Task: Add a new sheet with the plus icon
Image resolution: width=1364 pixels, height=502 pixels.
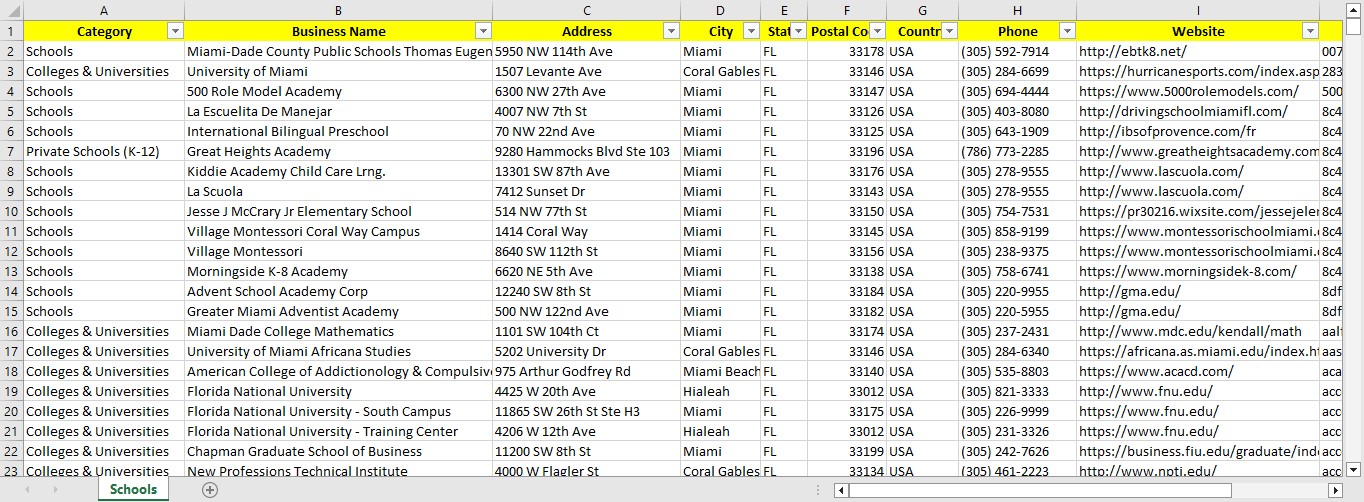Action: (210, 490)
